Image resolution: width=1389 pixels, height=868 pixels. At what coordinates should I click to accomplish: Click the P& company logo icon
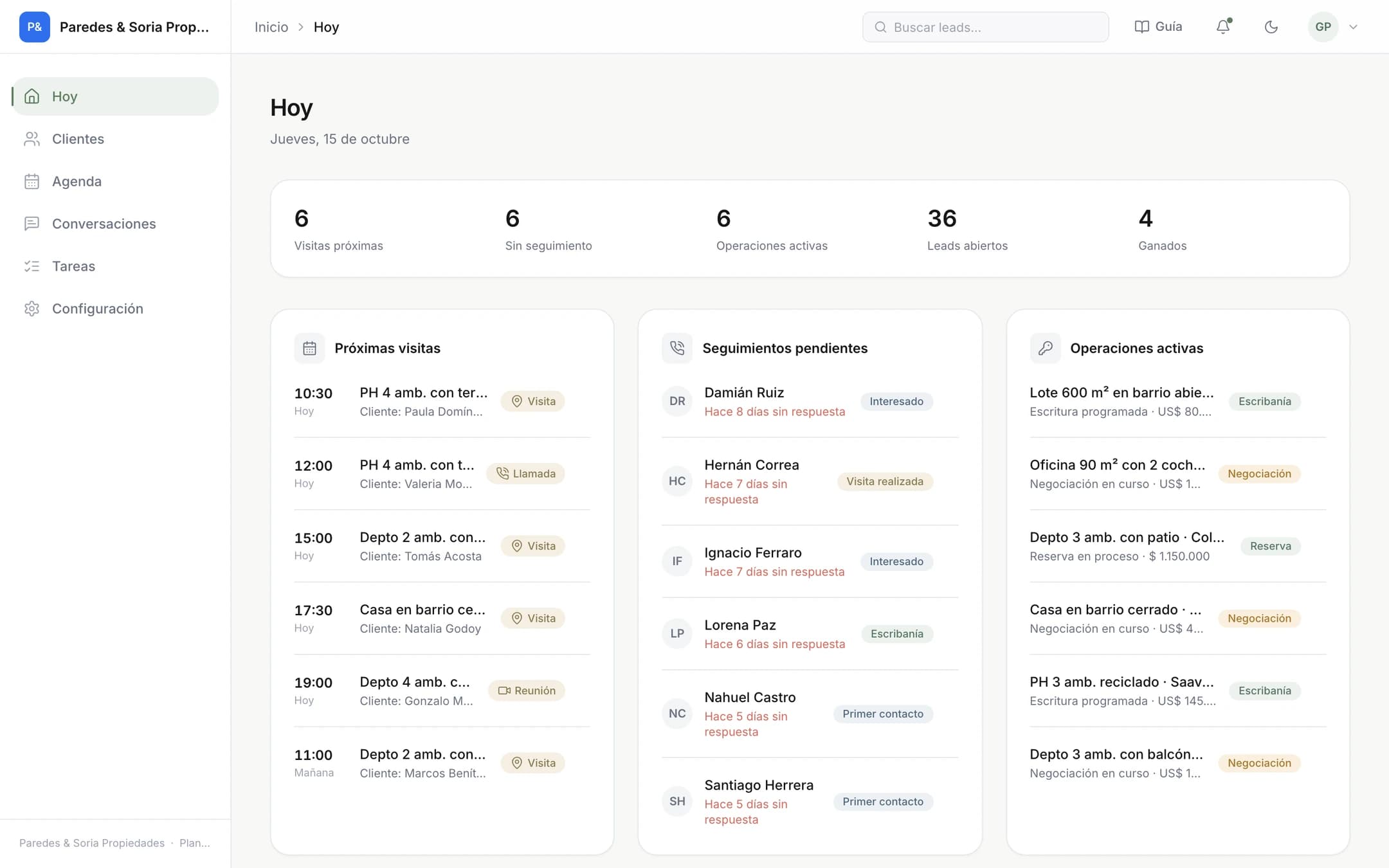(35, 27)
